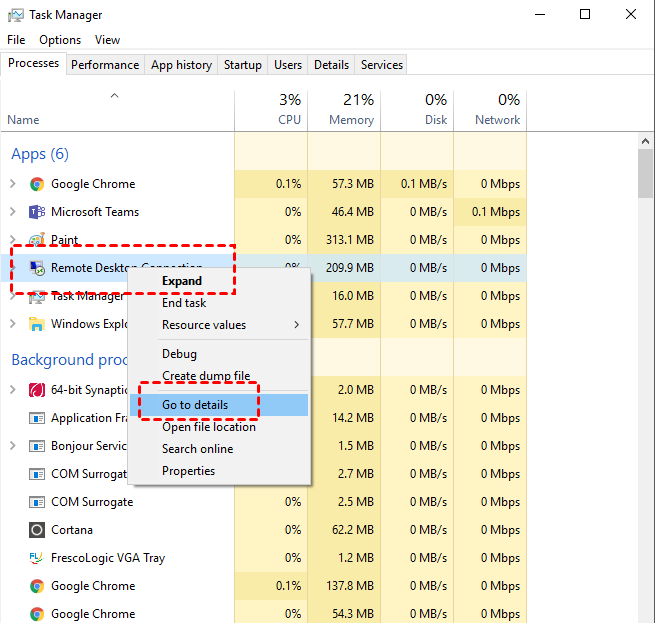Screen dimensions: 655x623
Task: Sort by the CPU column header
Action: [x=272, y=111]
